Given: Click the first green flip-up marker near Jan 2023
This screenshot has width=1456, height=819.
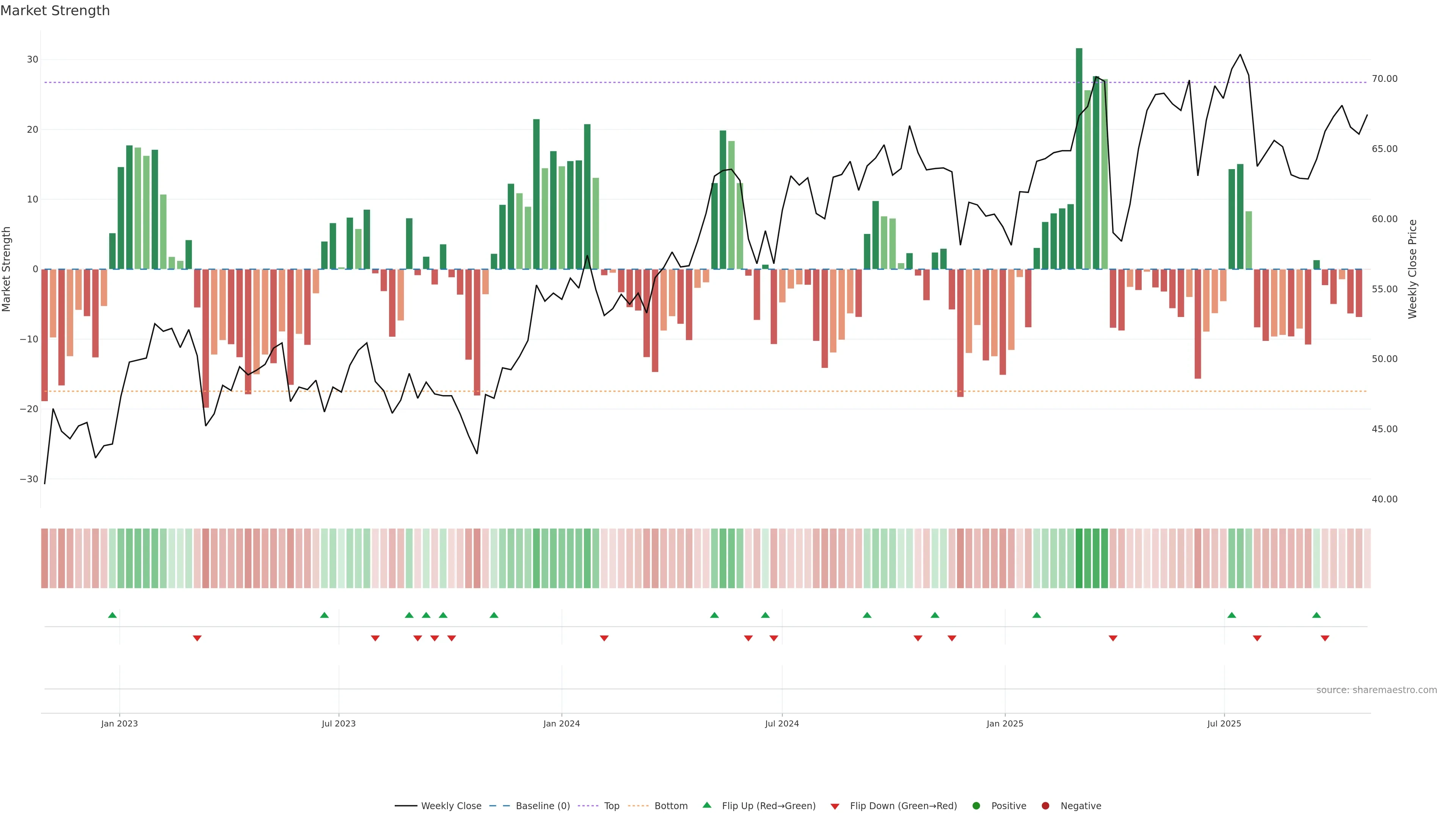Looking at the screenshot, I should click(x=113, y=615).
